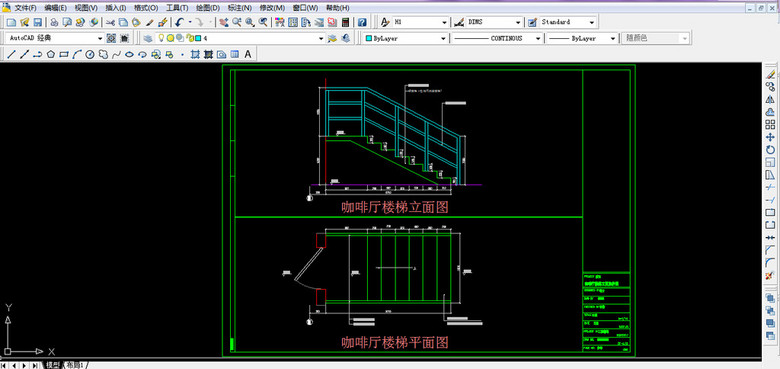Select the Hatch tool
This screenshot has width=780, height=369.
click(195, 54)
